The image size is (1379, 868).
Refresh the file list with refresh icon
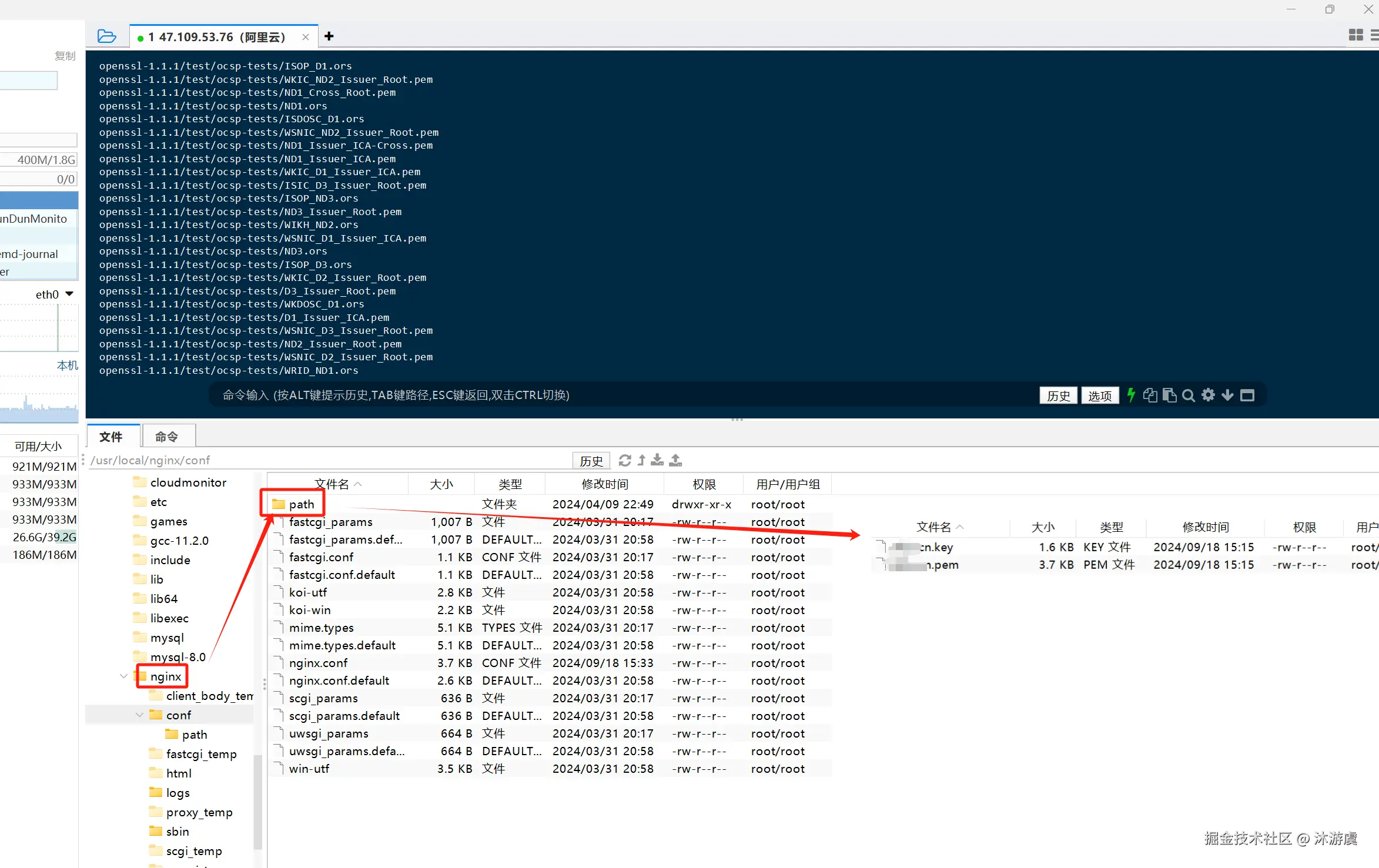coord(625,460)
